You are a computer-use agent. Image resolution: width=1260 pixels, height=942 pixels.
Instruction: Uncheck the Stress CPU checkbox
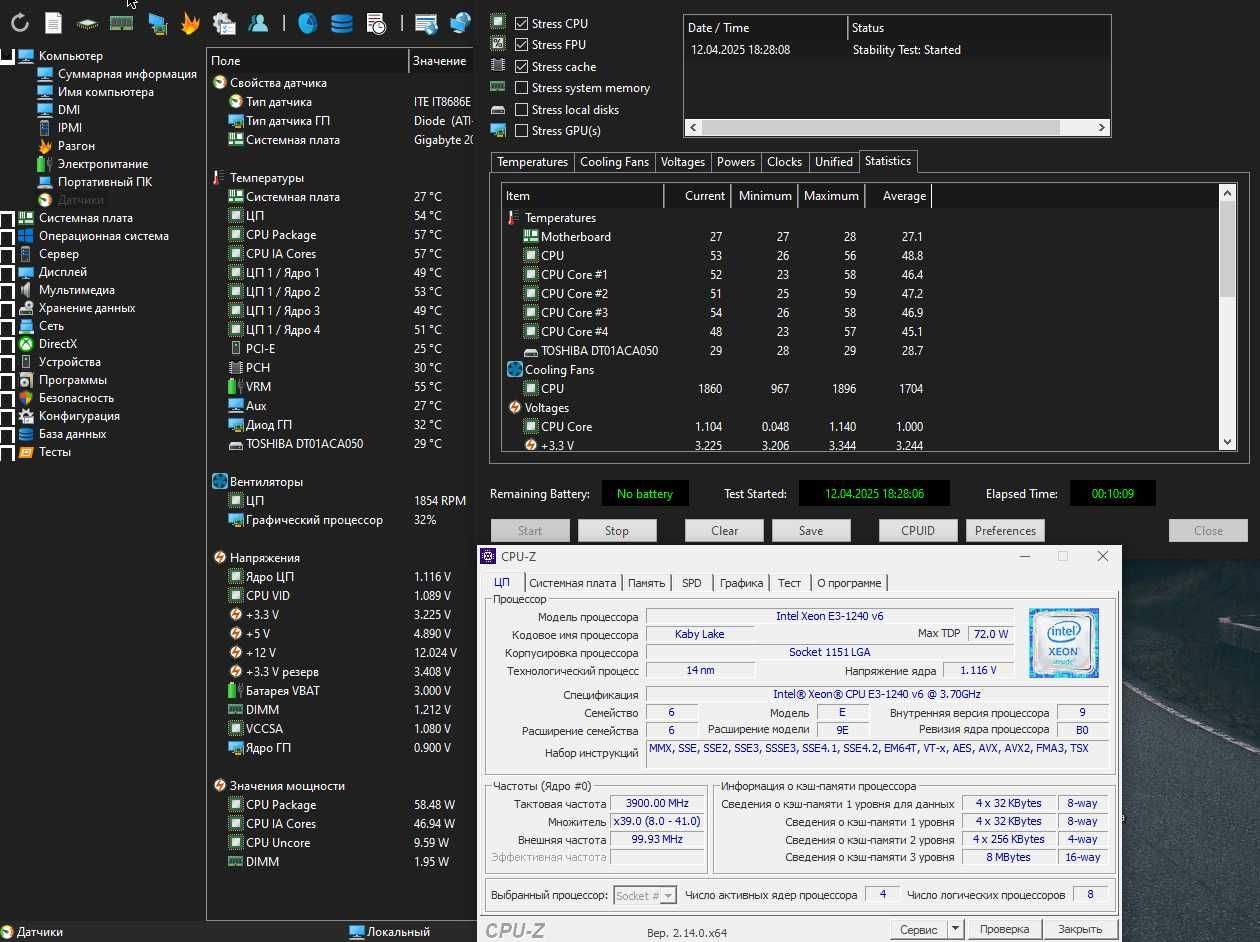coord(521,23)
